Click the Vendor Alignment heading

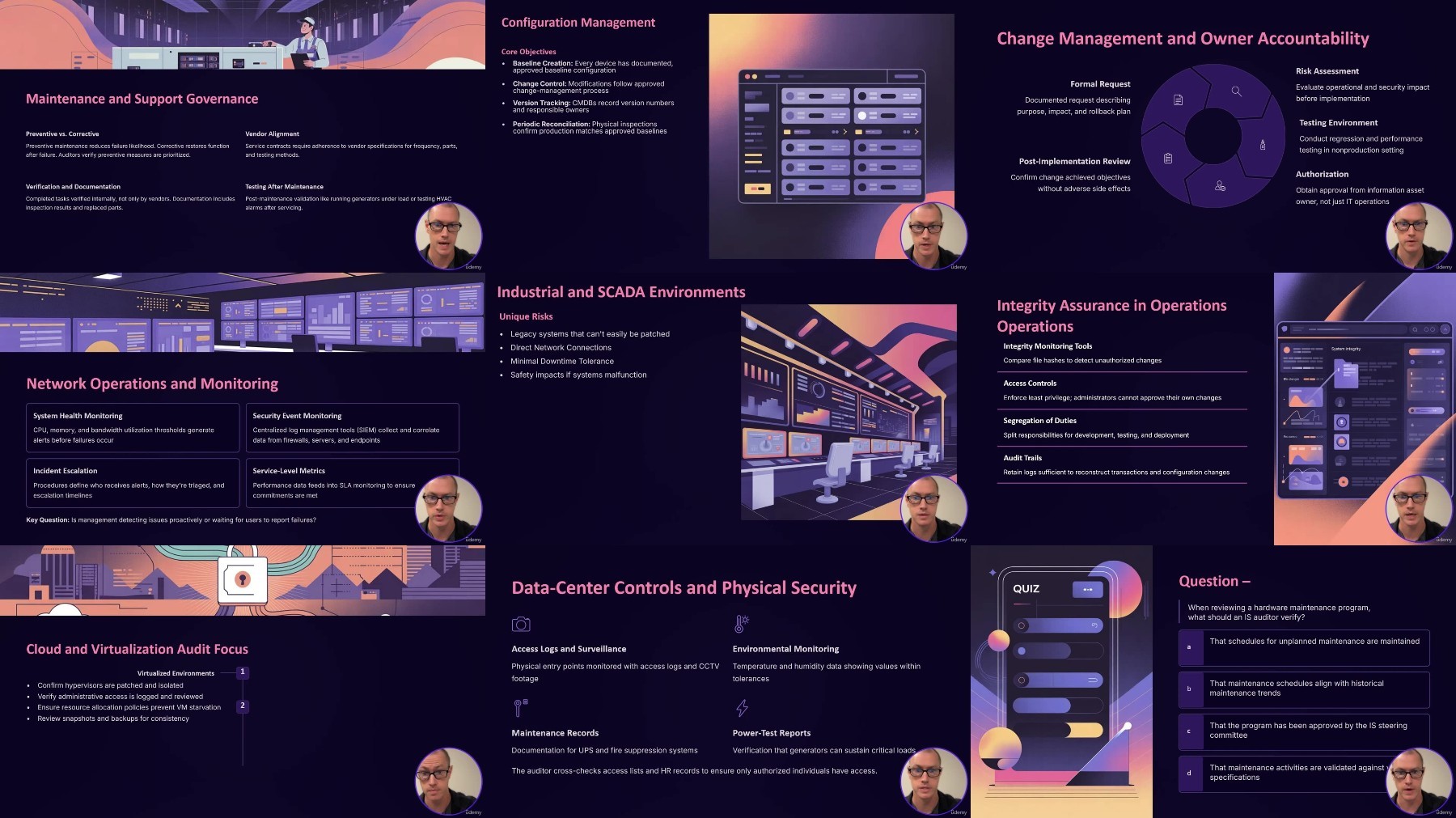272,134
